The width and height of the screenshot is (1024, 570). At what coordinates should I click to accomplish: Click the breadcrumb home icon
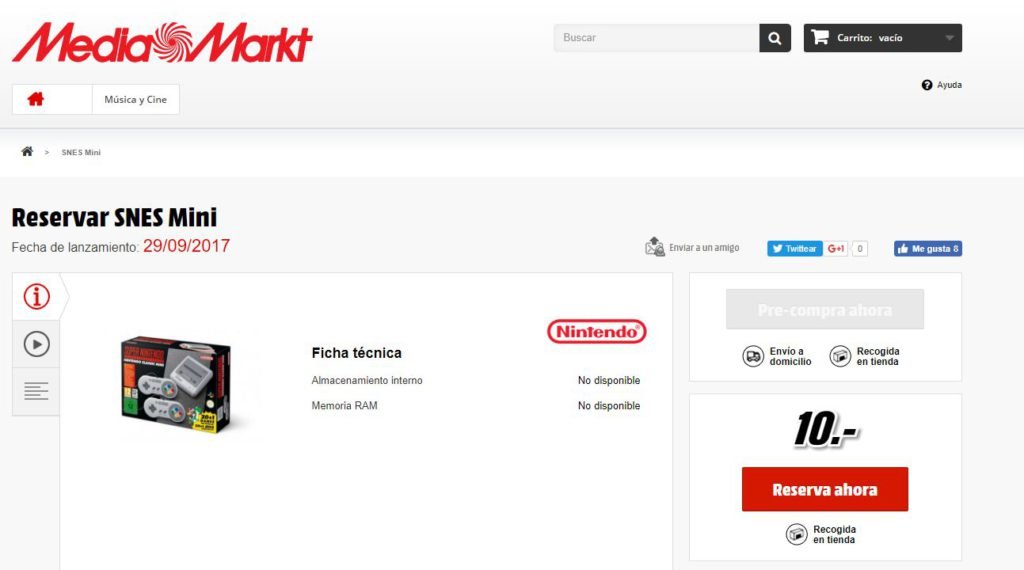coord(27,151)
